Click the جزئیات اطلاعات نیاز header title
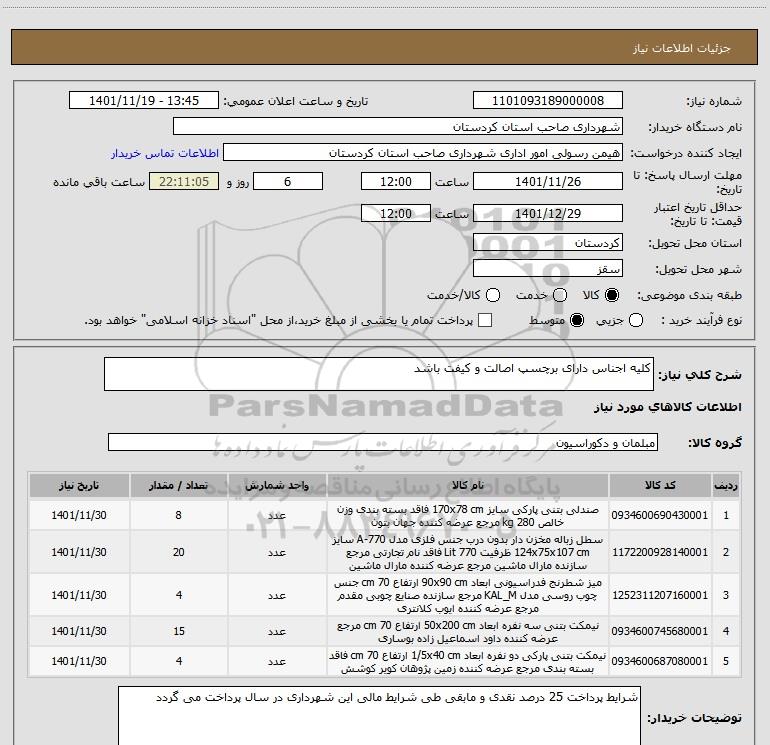 [681, 48]
